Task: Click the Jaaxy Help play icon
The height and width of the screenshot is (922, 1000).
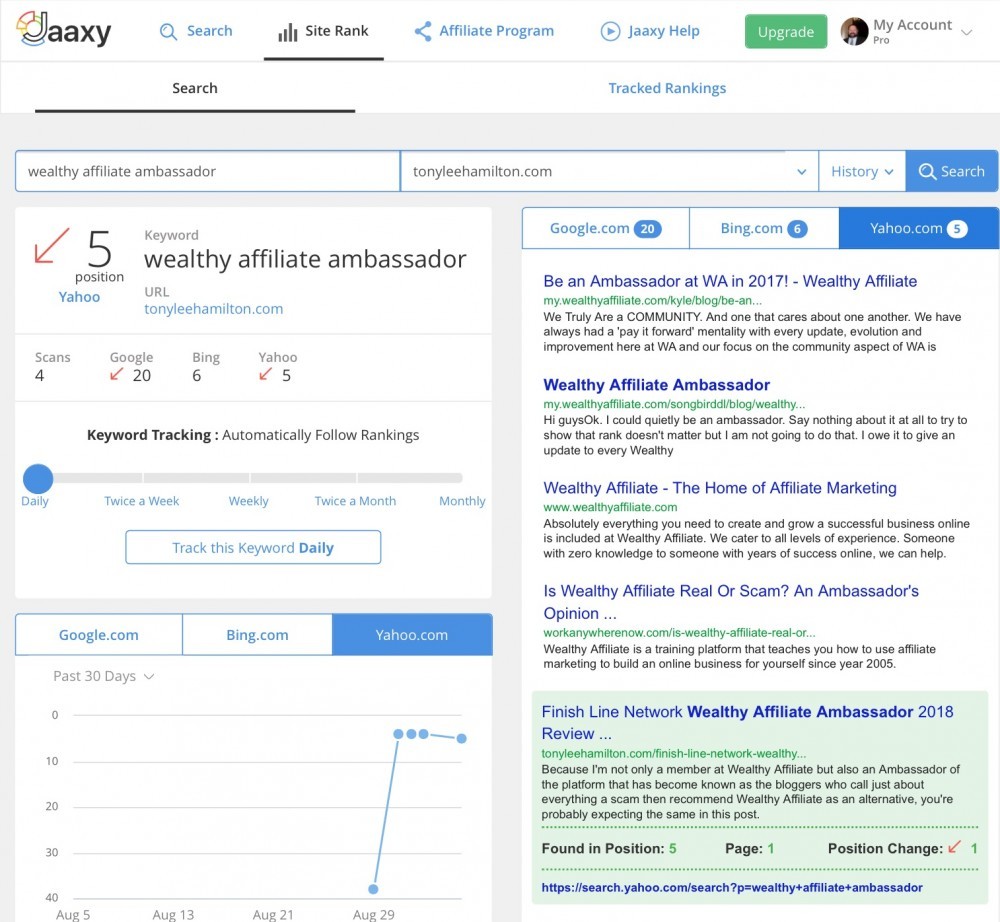Action: click(610, 31)
